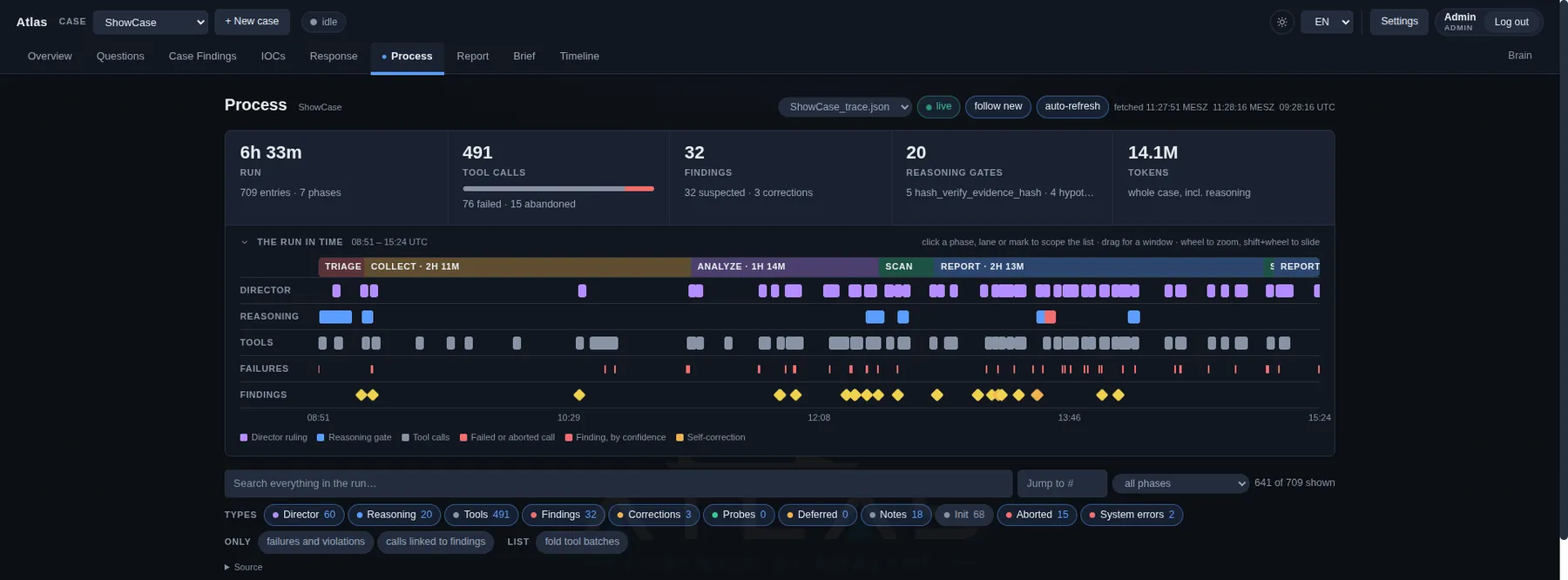The height and width of the screenshot is (580, 1568).
Task: Toggle follow new mode
Action: coord(998,106)
